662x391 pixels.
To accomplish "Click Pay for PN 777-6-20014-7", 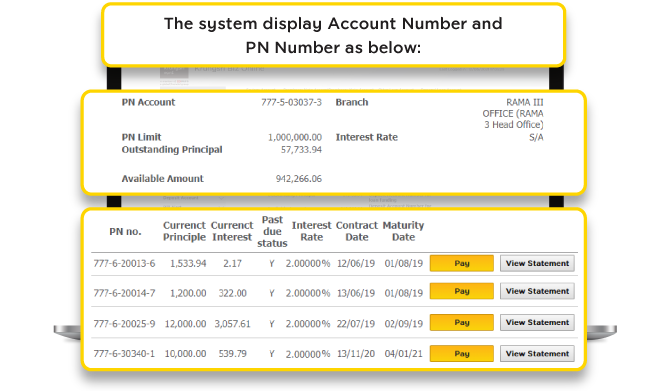I will 461,291.
